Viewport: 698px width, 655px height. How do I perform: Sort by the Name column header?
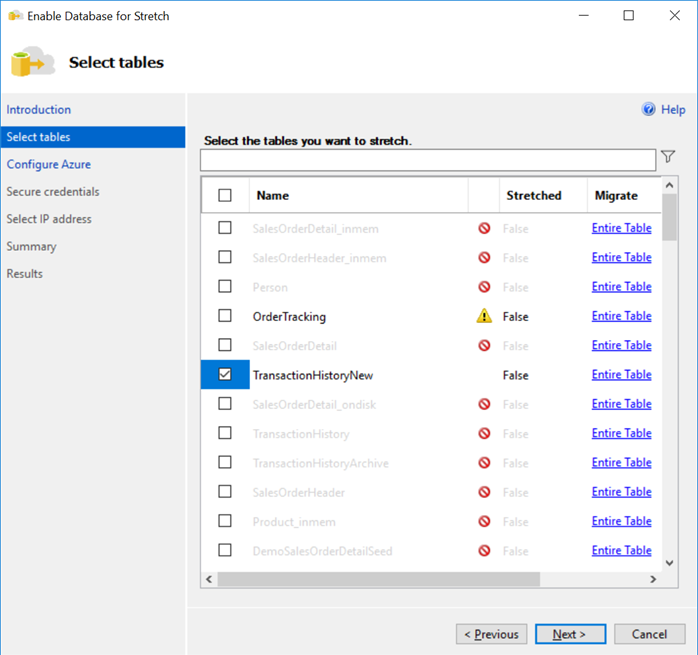pyautogui.click(x=273, y=196)
